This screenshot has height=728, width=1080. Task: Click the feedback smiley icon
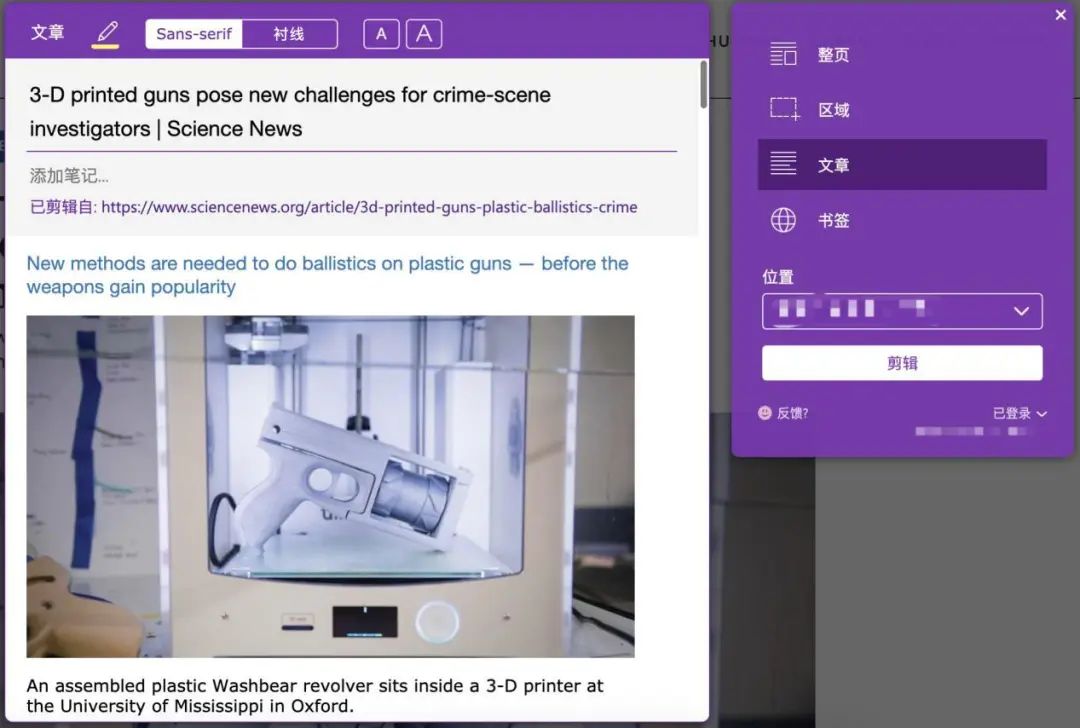tap(765, 413)
